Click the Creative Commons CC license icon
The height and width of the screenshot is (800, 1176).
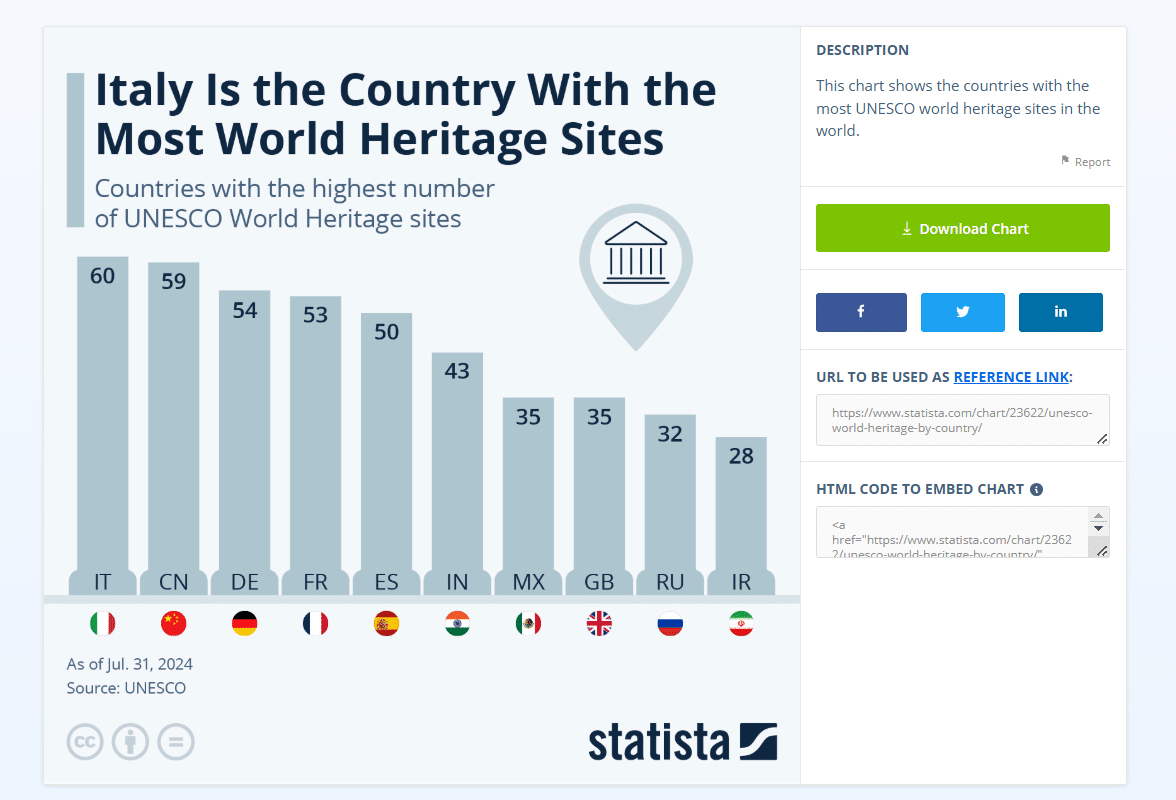tap(85, 742)
